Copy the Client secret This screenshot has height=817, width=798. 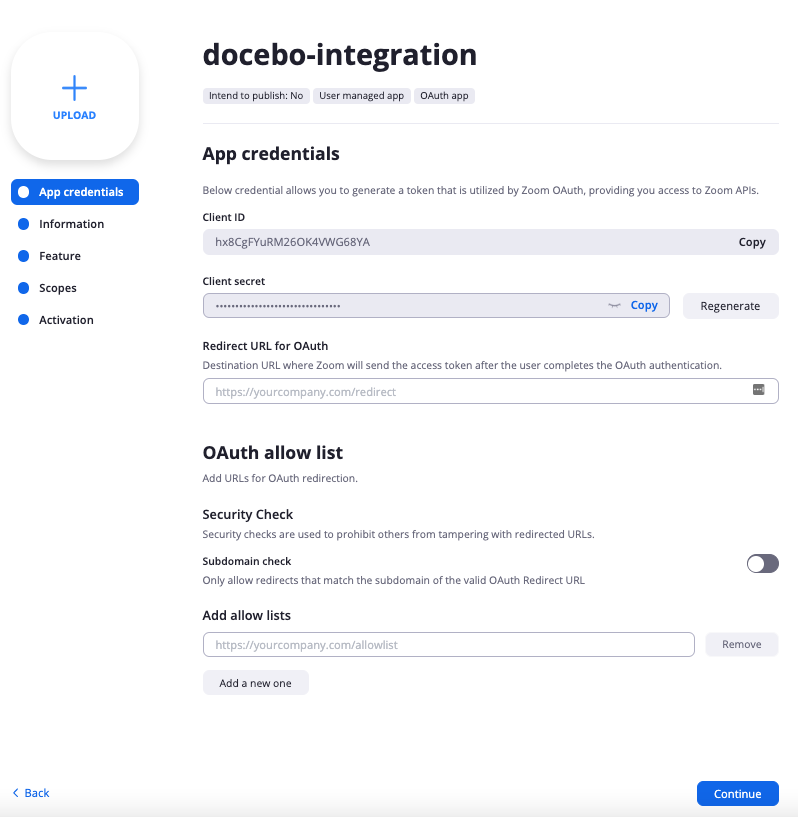644,306
